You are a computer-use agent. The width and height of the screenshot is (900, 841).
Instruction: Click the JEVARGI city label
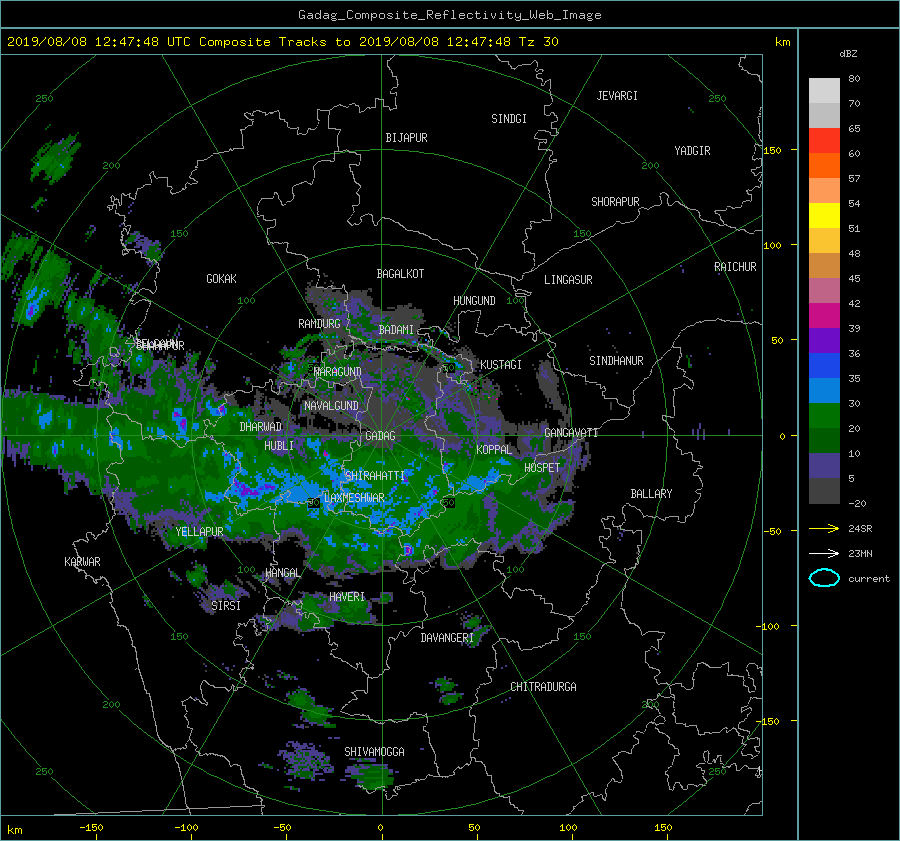(x=617, y=96)
